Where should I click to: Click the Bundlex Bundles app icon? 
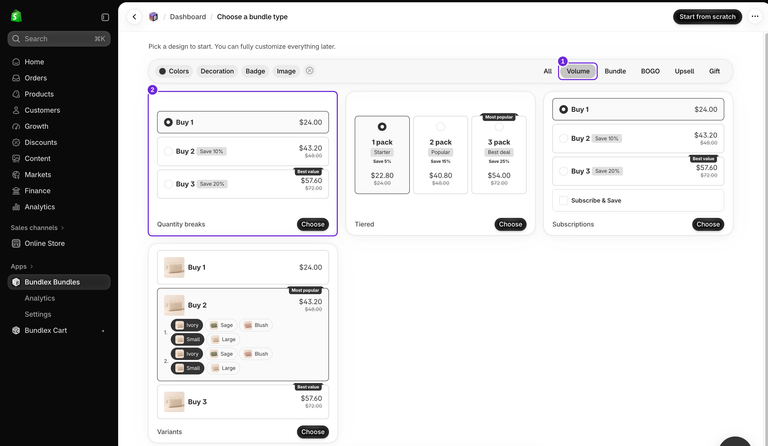point(16,282)
